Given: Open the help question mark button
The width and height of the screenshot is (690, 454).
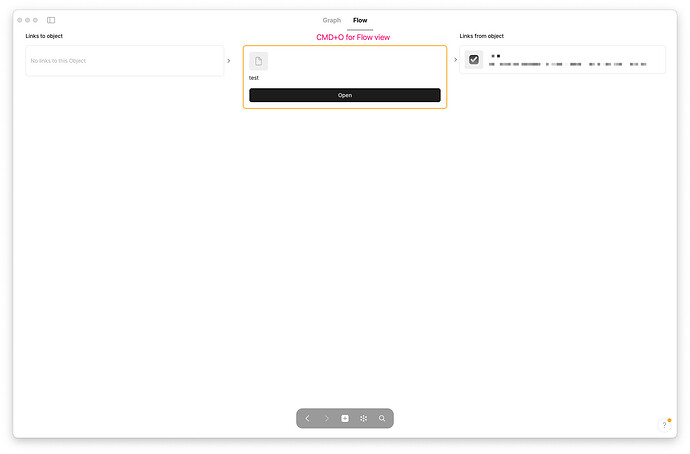Looking at the screenshot, I should click(x=664, y=425).
